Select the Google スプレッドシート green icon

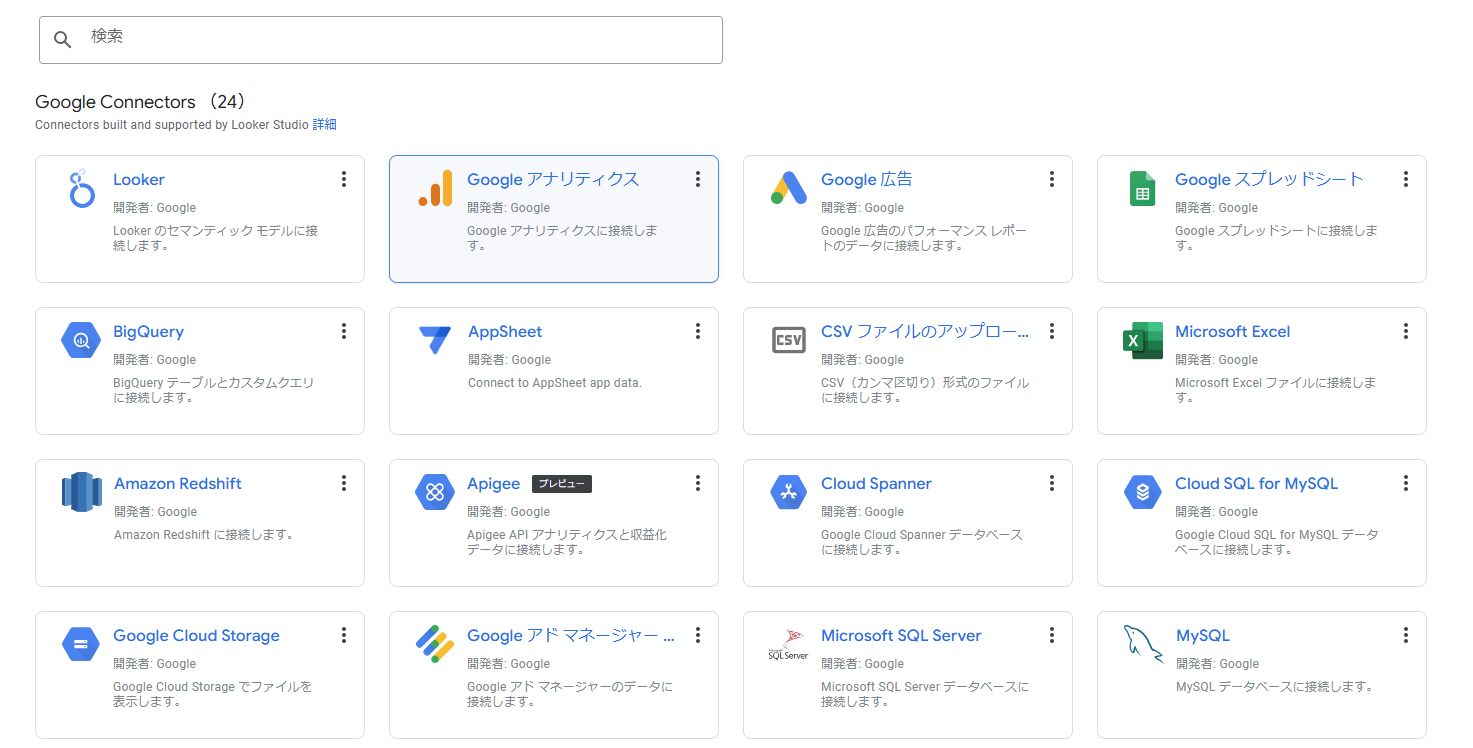click(1142, 189)
